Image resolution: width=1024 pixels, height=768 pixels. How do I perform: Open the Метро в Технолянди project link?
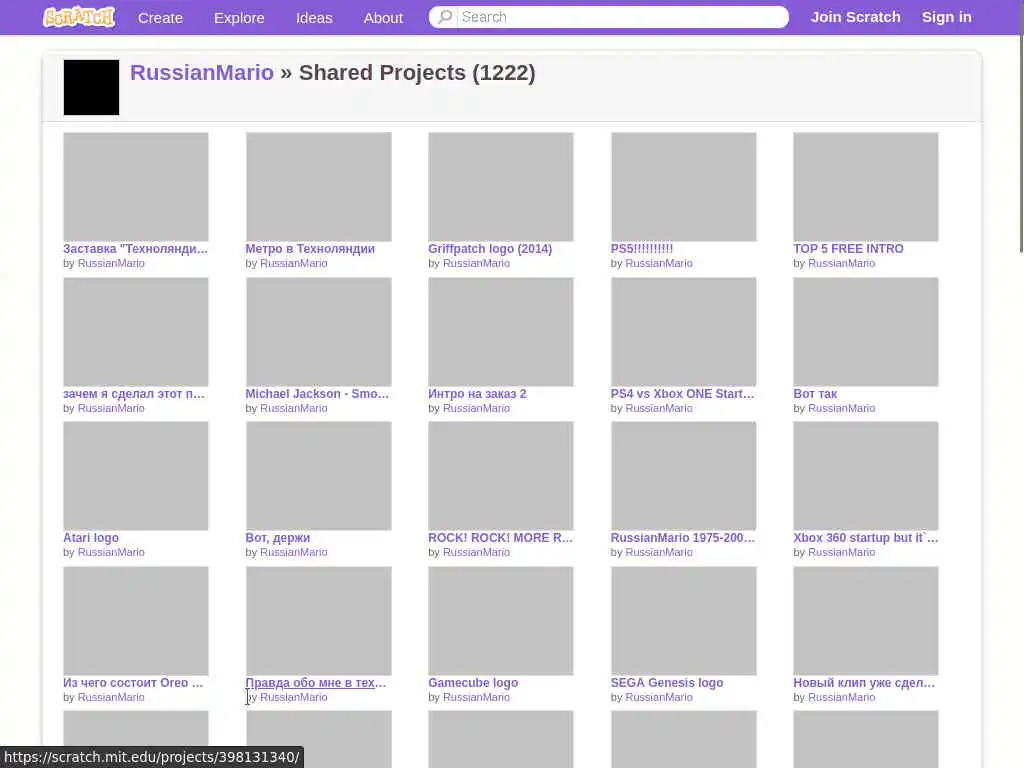310,249
